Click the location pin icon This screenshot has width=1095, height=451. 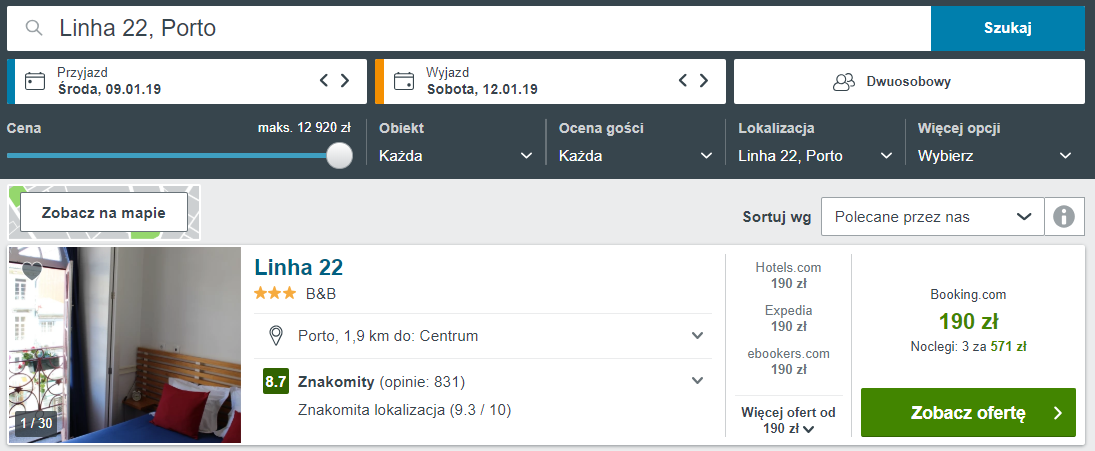276,336
